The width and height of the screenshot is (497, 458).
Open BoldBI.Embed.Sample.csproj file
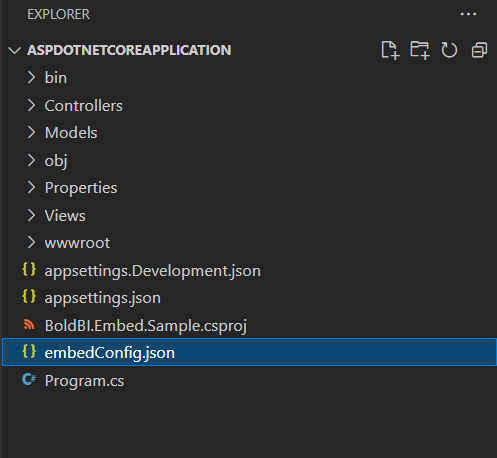[146, 326]
